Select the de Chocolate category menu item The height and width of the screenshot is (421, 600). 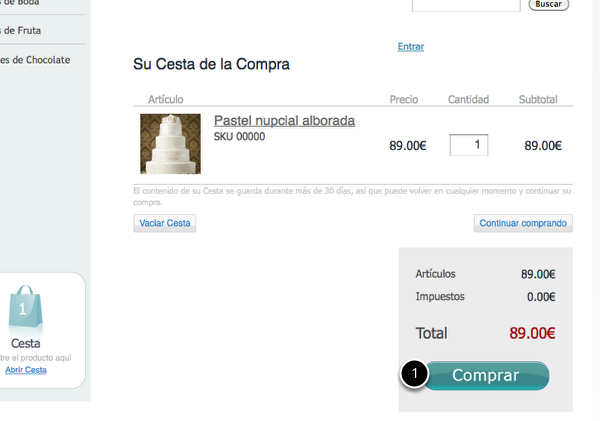click(35, 60)
